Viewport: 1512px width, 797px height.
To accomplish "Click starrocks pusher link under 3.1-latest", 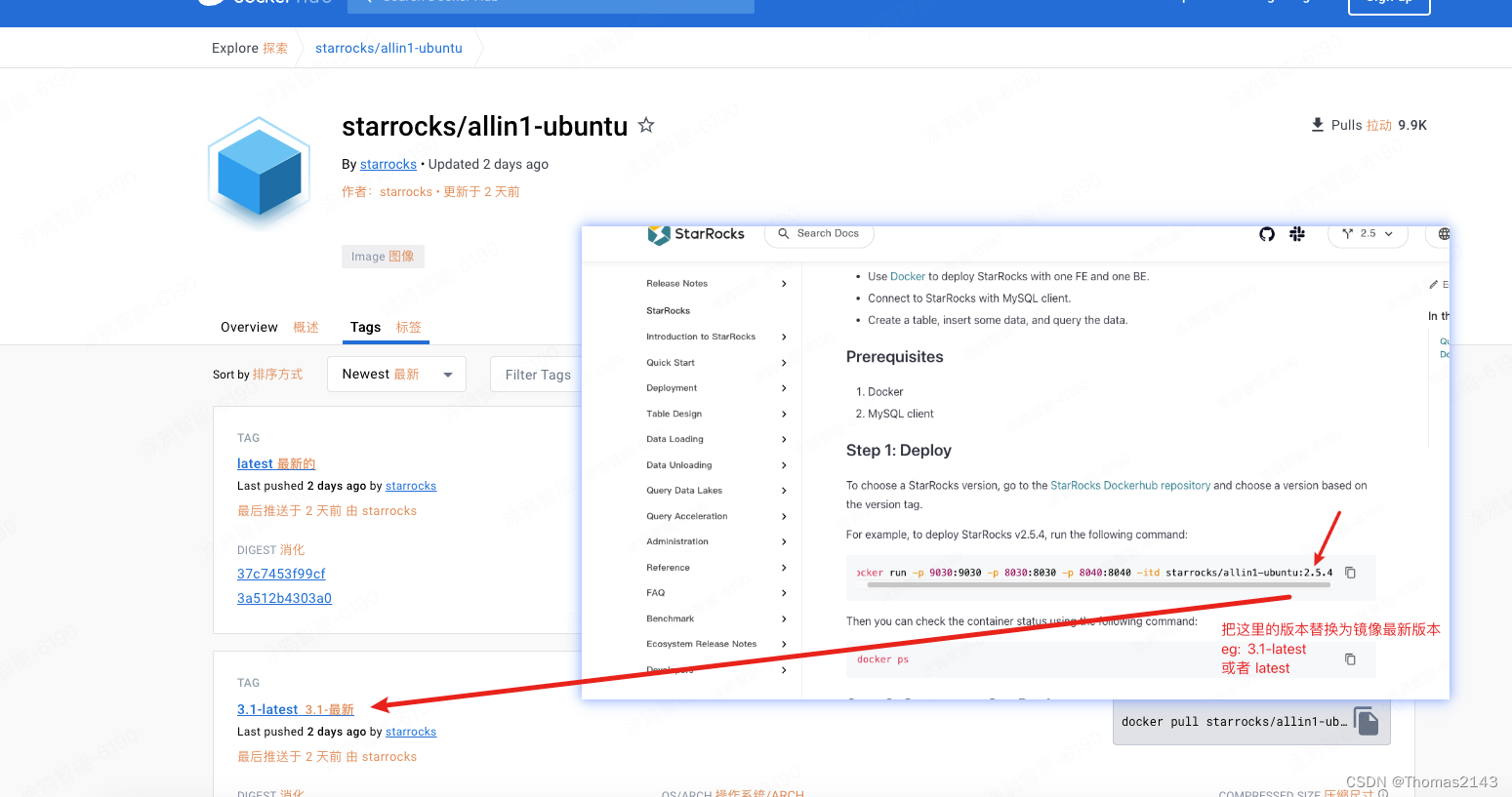I will click(411, 732).
